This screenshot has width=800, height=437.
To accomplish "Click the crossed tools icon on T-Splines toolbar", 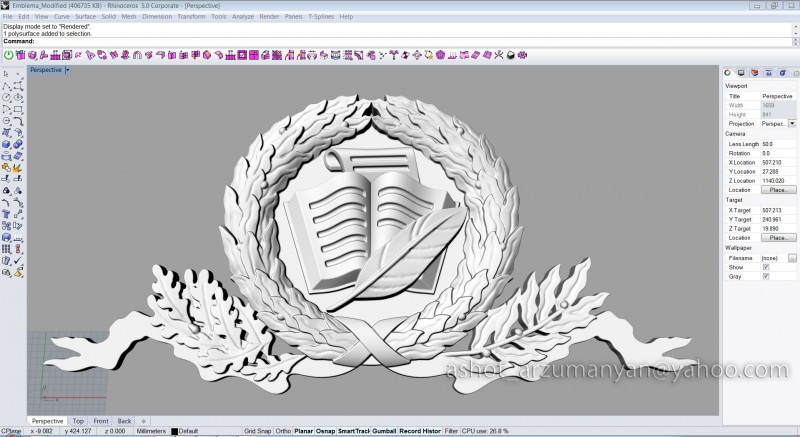I will [499, 55].
